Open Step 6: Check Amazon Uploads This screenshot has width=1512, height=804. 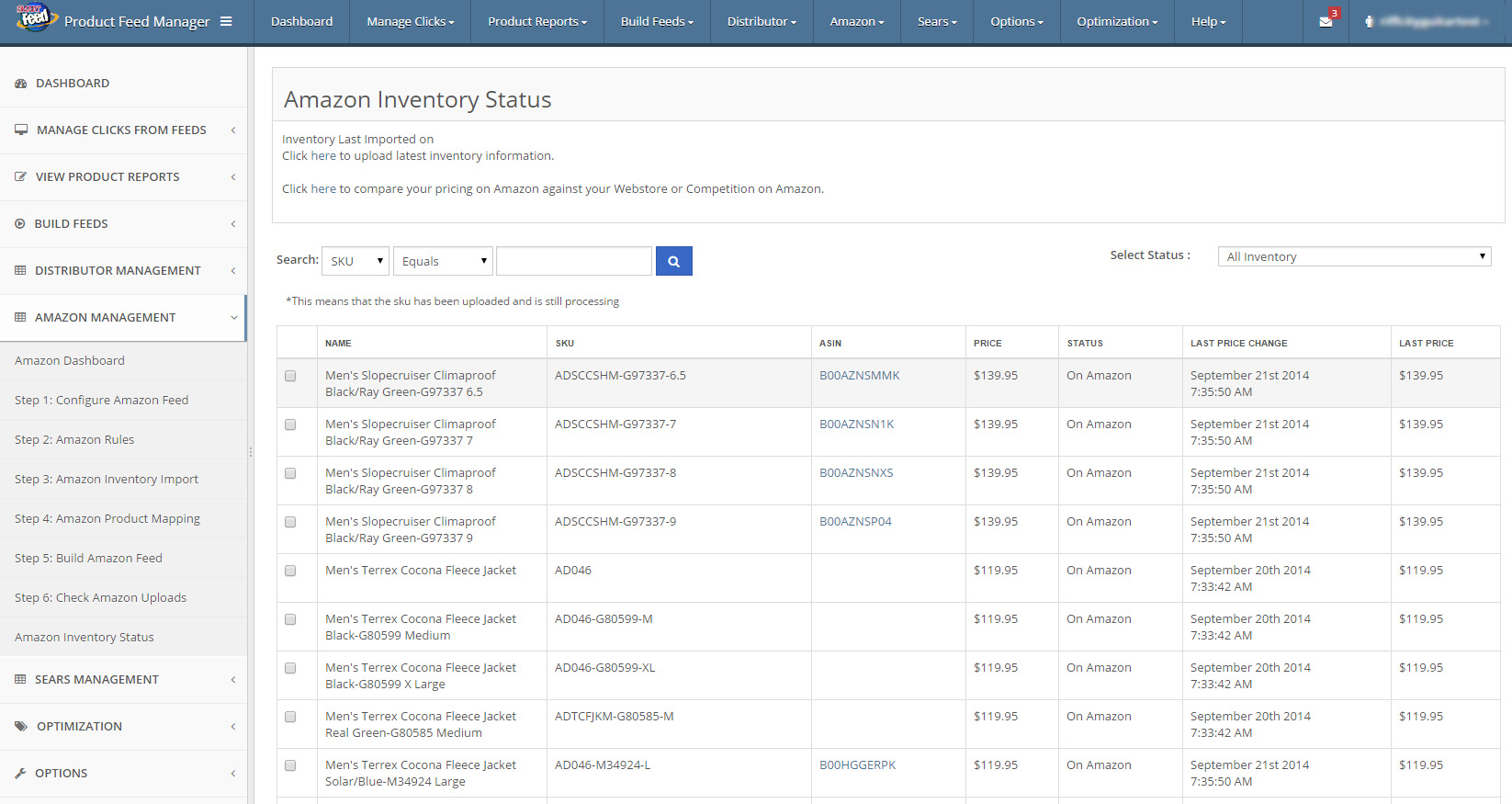pyautogui.click(x=100, y=598)
